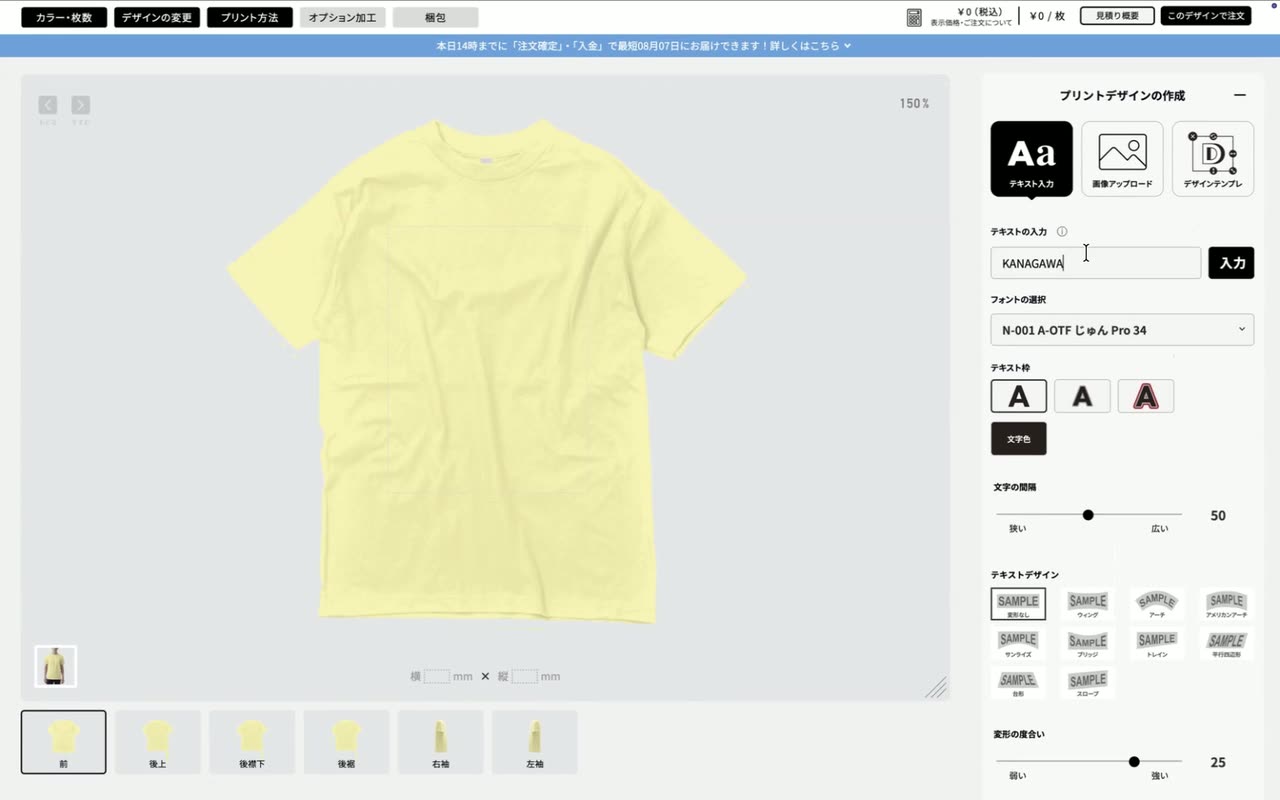This screenshot has height=800, width=1280.
Task: Open the 画像アップロード image upload tool
Action: (1122, 159)
